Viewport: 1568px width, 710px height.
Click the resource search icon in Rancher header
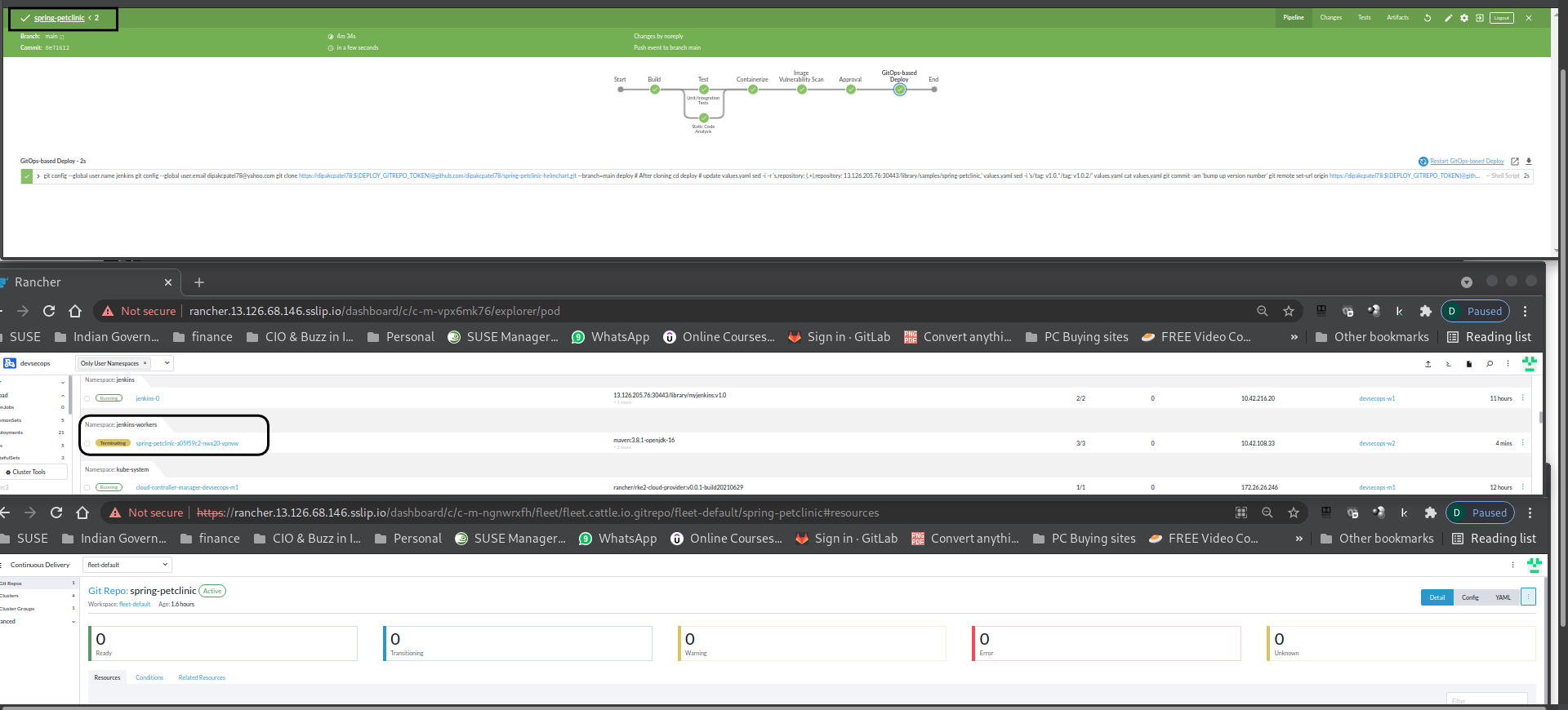pos(1490,364)
